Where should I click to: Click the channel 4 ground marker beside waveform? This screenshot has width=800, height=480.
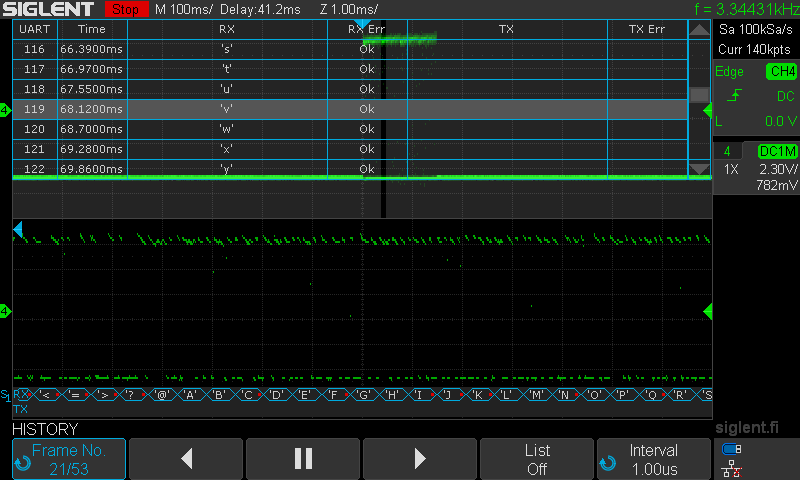tap(5, 311)
